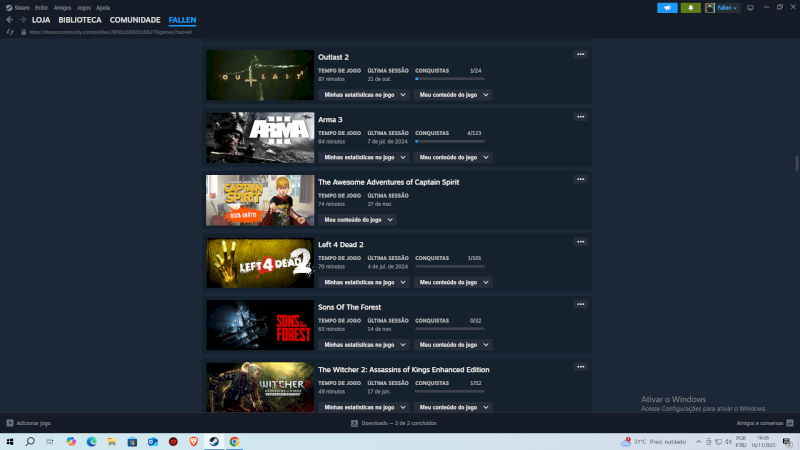
Task: Go to the LOJA tab
Action: [41, 20]
